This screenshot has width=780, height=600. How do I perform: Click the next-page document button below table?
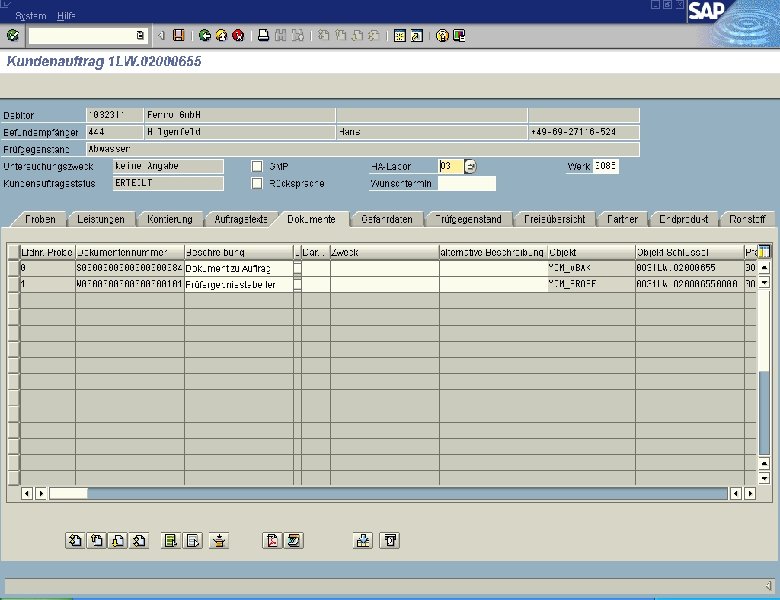click(x=118, y=540)
